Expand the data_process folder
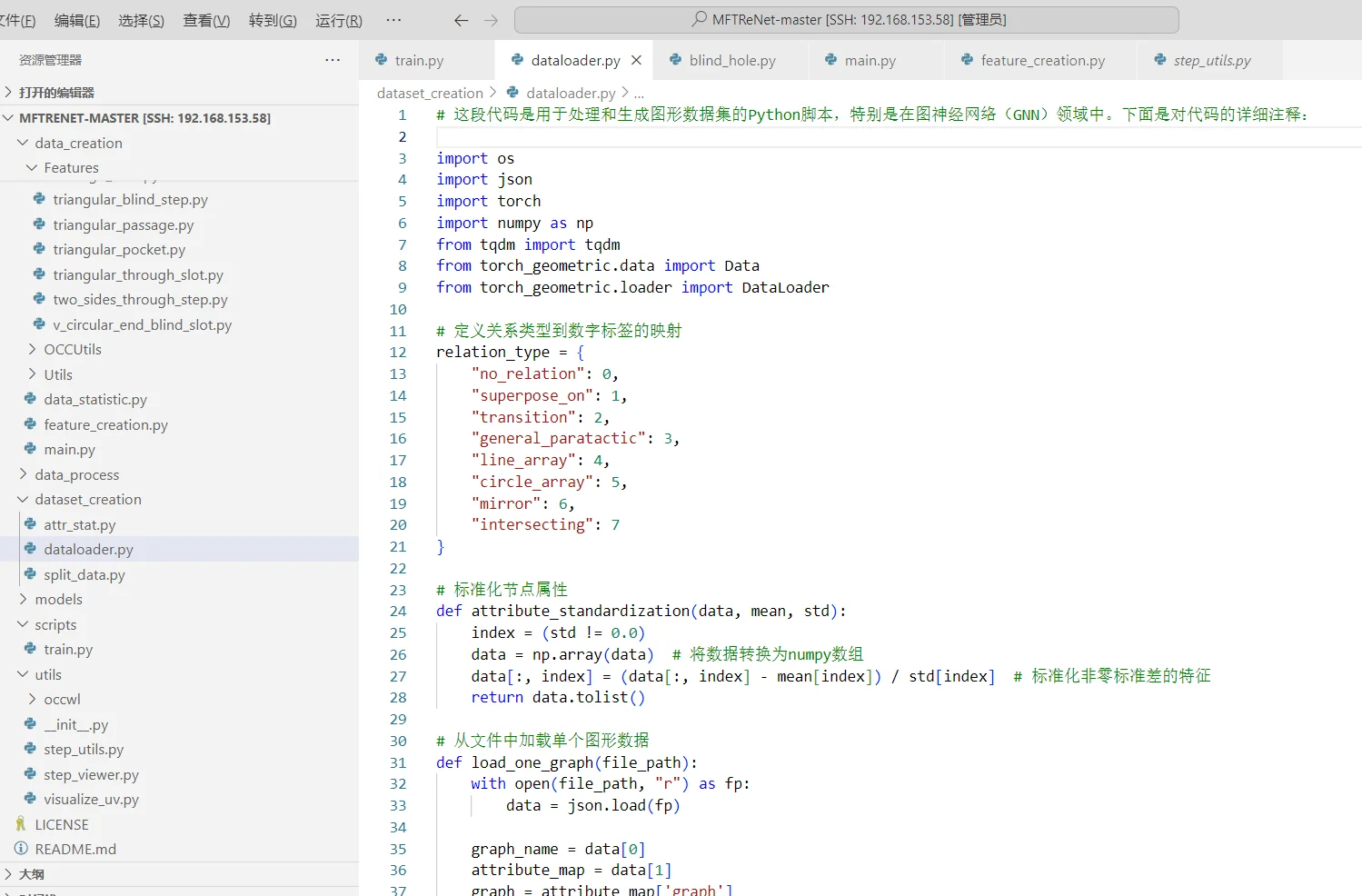 76,474
